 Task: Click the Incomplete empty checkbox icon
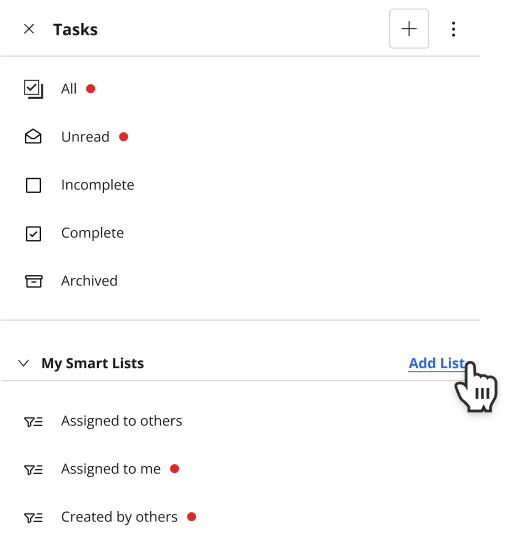tap(33, 185)
